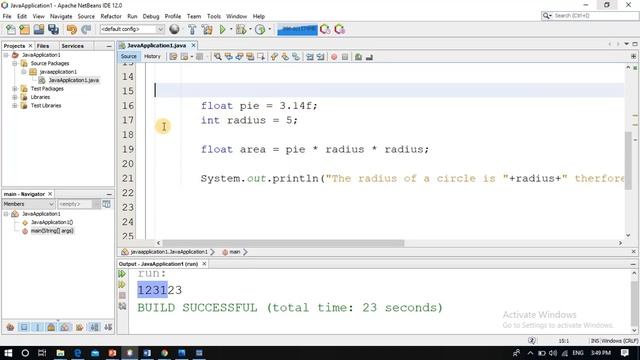Click the Open Project toolbar icon
Screen dimensions: 640x360
pos(39,29)
